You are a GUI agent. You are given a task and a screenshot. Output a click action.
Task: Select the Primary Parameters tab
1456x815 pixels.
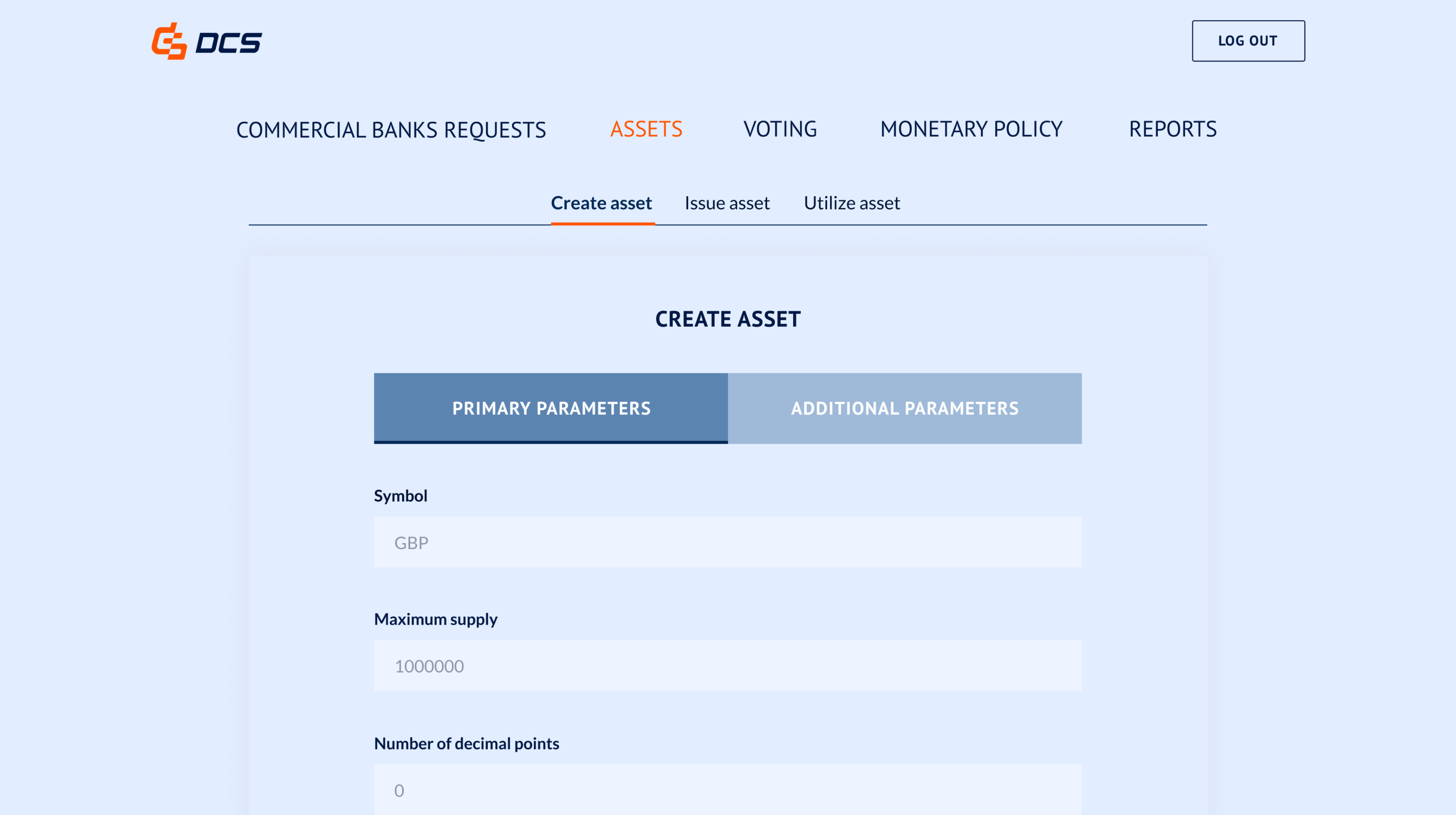coord(551,408)
